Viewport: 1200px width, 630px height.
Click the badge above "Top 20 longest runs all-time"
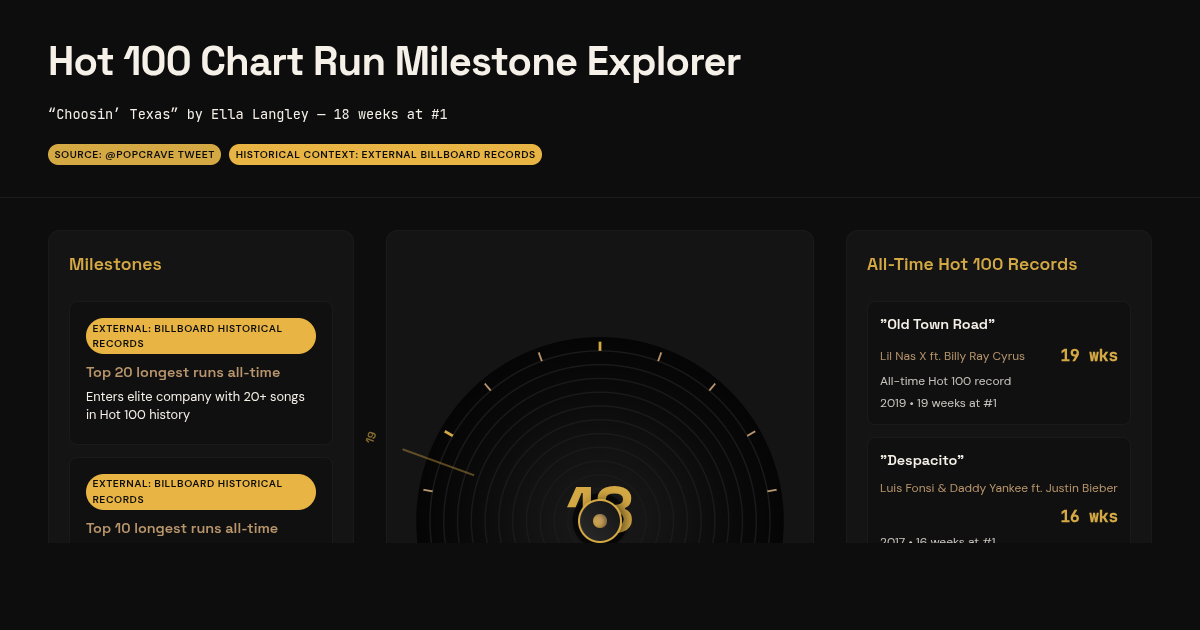201,336
